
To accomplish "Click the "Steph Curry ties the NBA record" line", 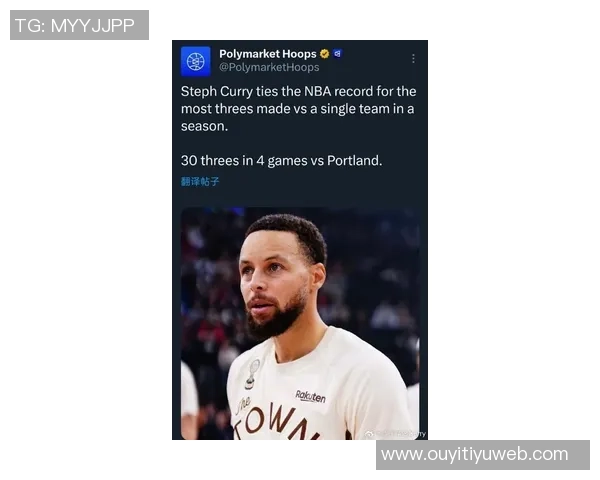I will coord(298,91).
